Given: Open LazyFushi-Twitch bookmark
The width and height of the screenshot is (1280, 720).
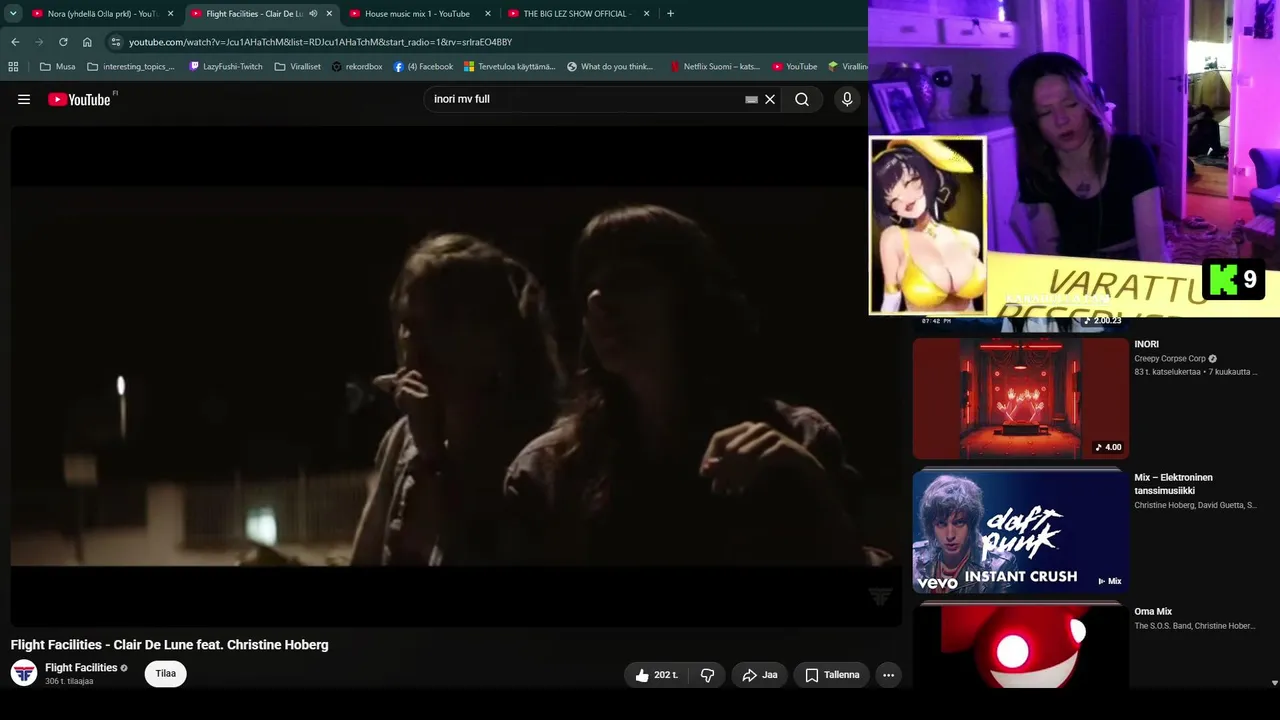Looking at the screenshot, I should pyautogui.click(x=226, y=67).
